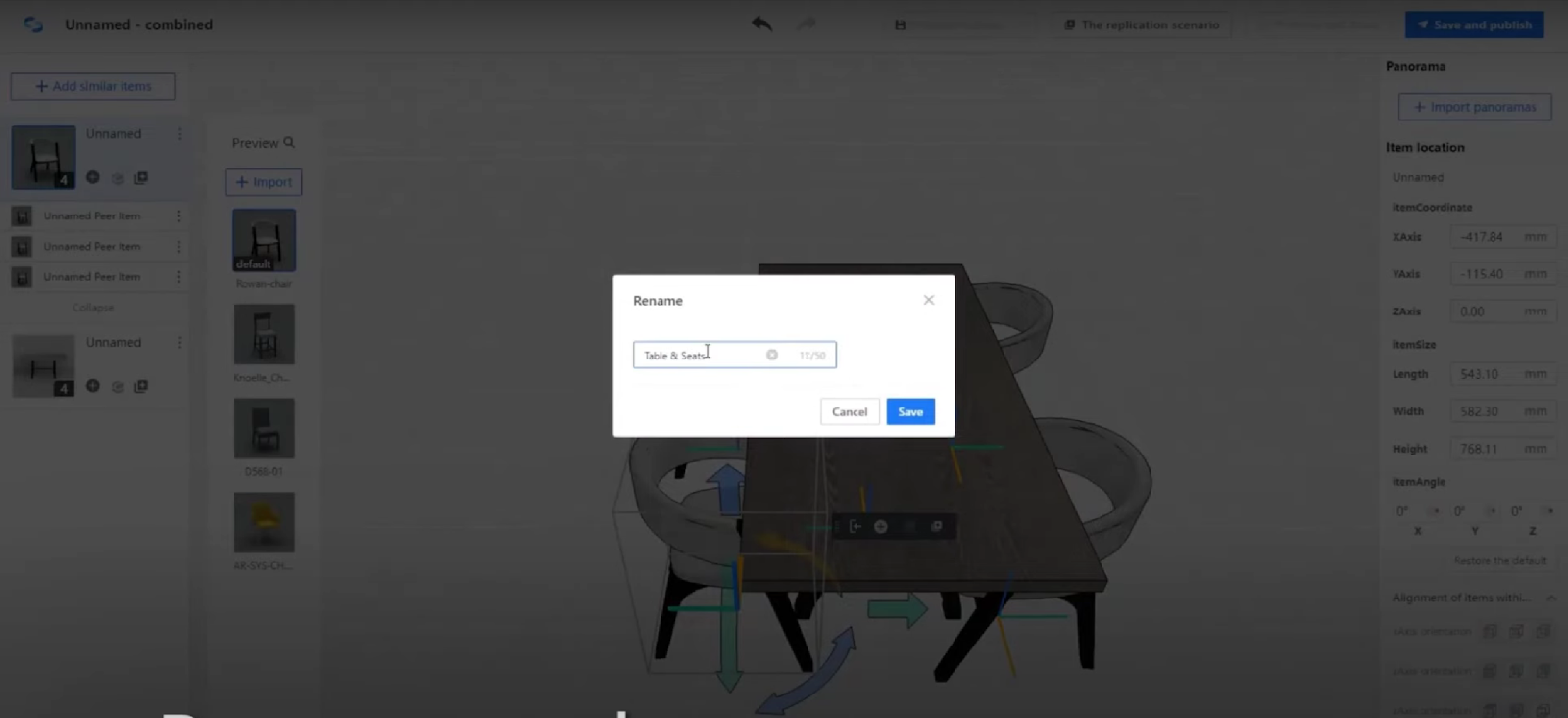Screen dimensions: 1568x718
Task: Click the duplicate icon under the table group
Action: [141, 386]
